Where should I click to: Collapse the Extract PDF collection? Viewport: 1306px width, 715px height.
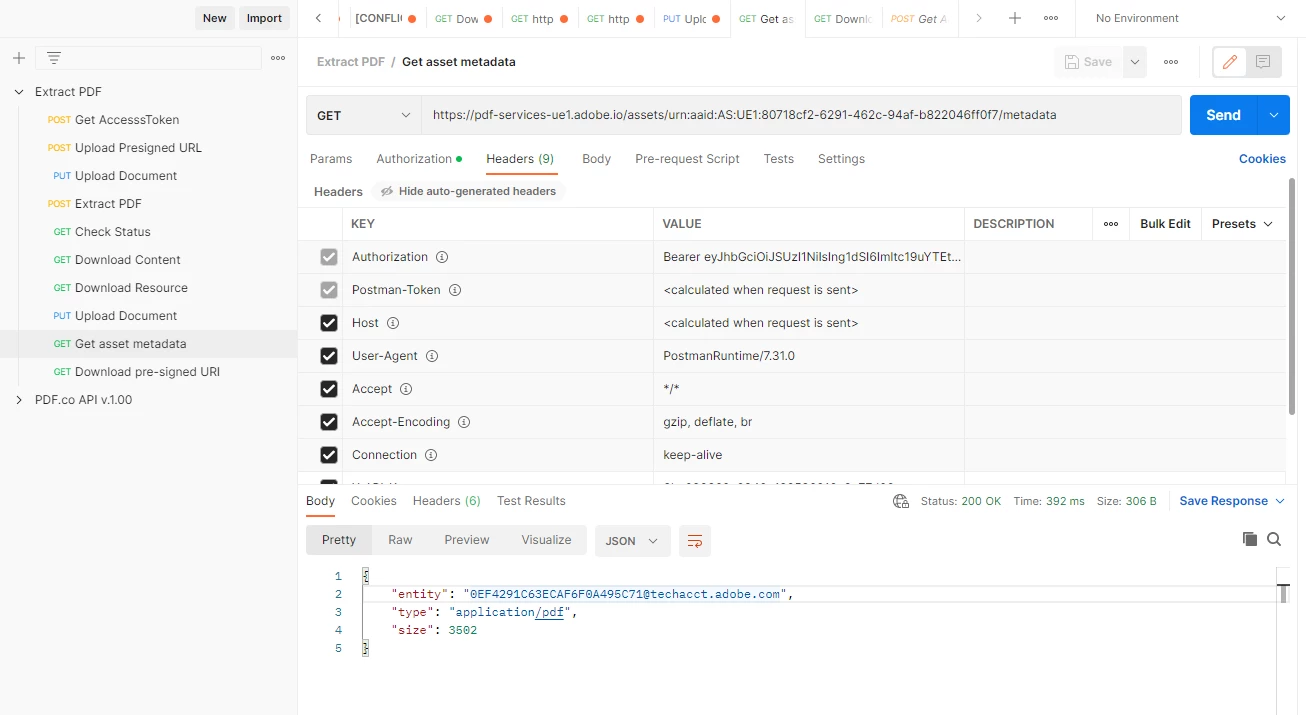point(19,92)
